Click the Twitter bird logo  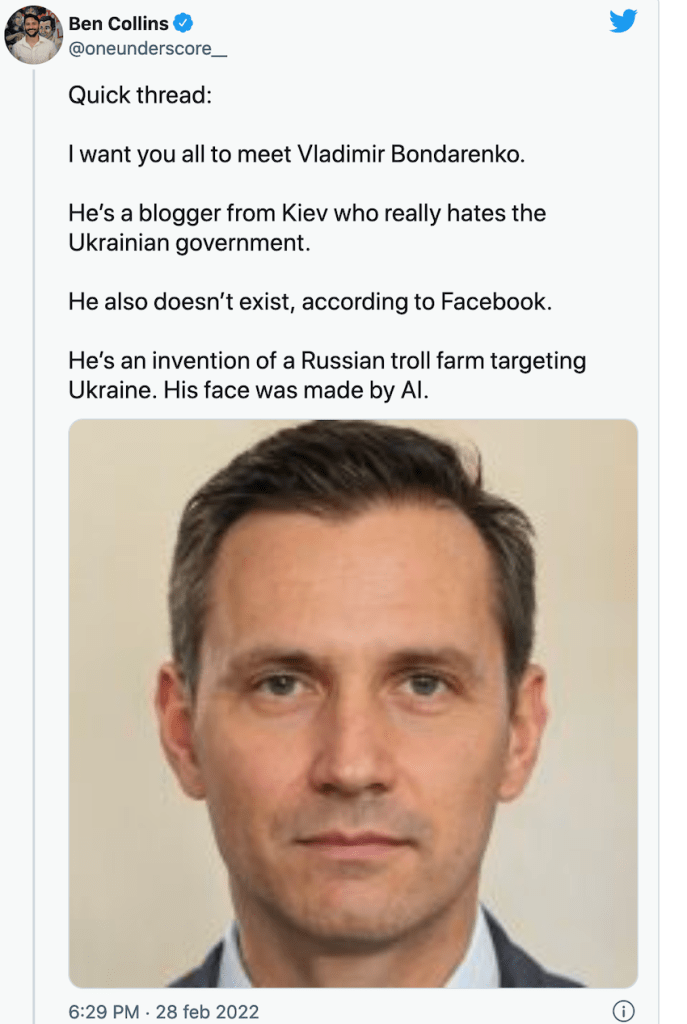tap(623, 21)
